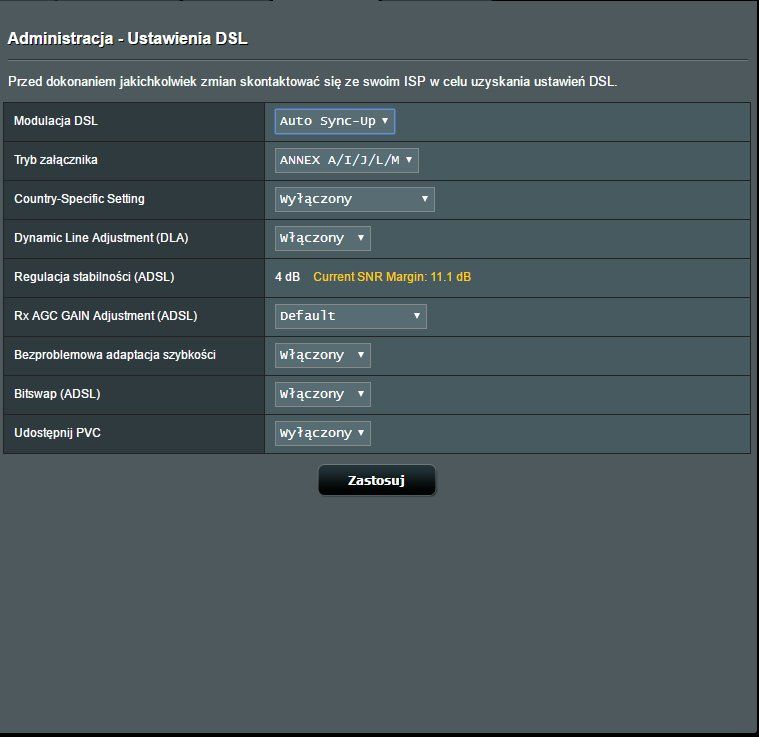Expand the Tryb załącznika ANNEX selector
The image size is (759, 737).
(346, 160)
